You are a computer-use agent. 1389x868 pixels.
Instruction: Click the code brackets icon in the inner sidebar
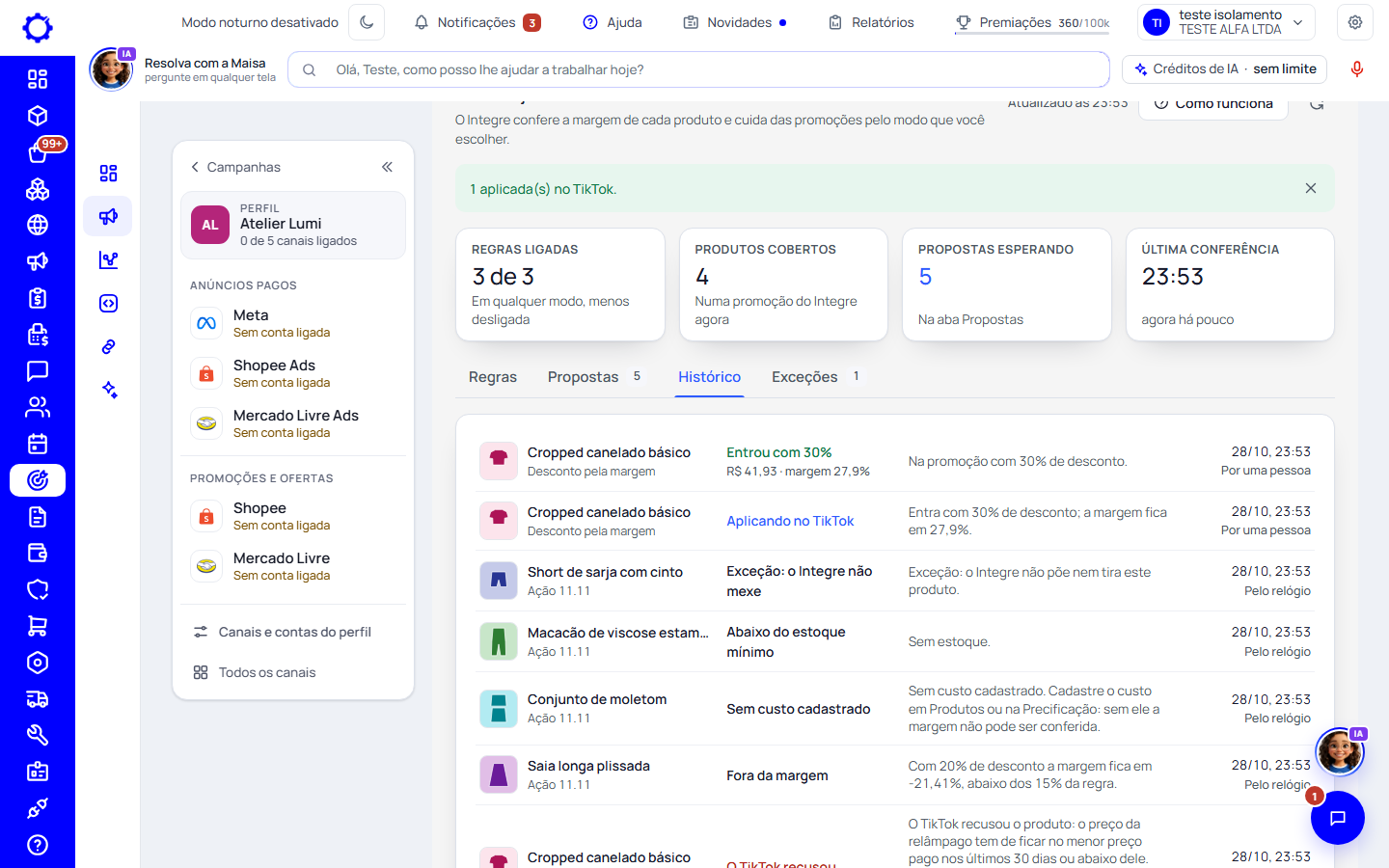click(x=108, y=303)
